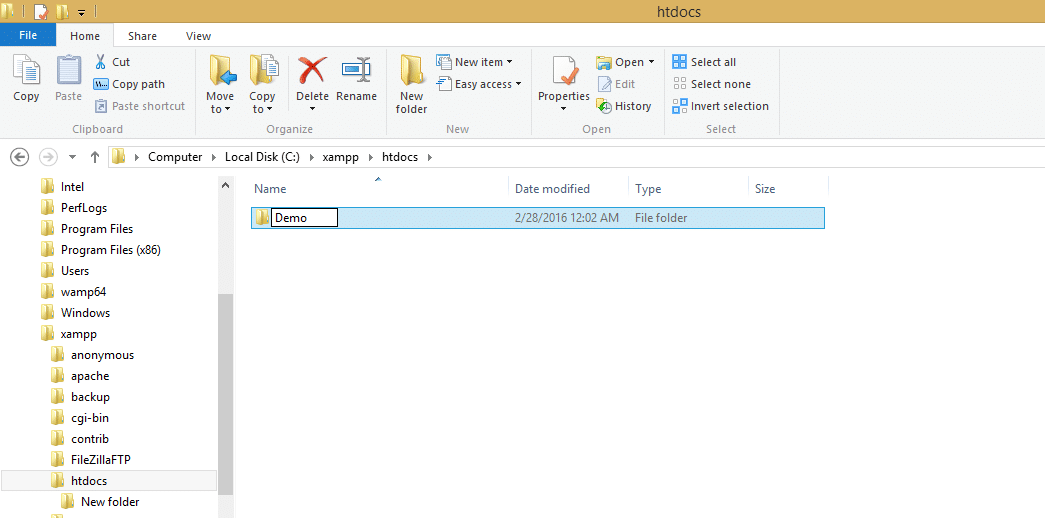
Task: Select New folder under htdocs in tree
Action: 110,502
